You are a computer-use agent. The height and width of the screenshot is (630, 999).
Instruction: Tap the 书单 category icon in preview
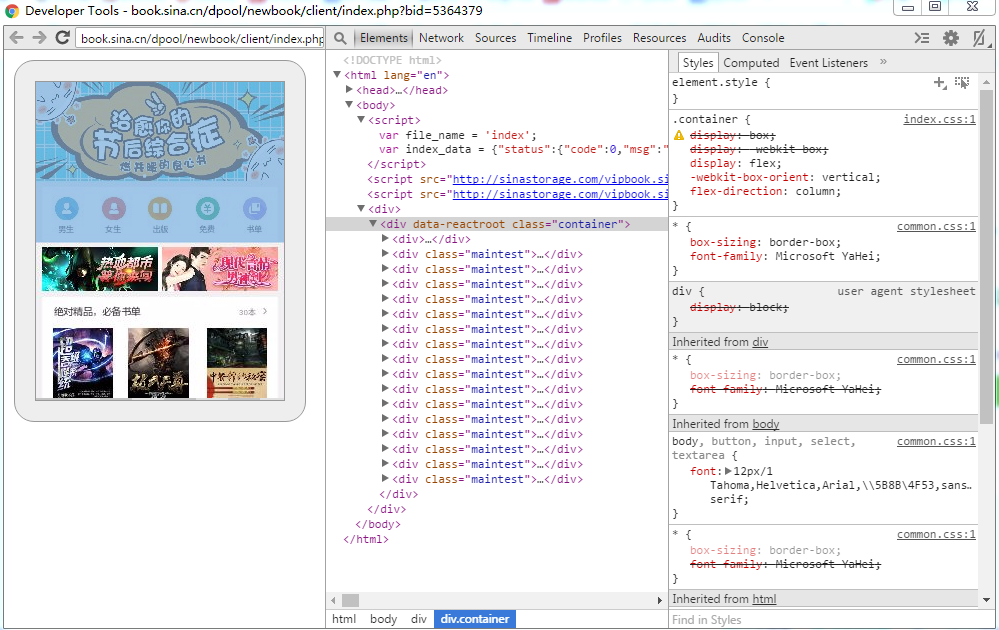(254, 208)
